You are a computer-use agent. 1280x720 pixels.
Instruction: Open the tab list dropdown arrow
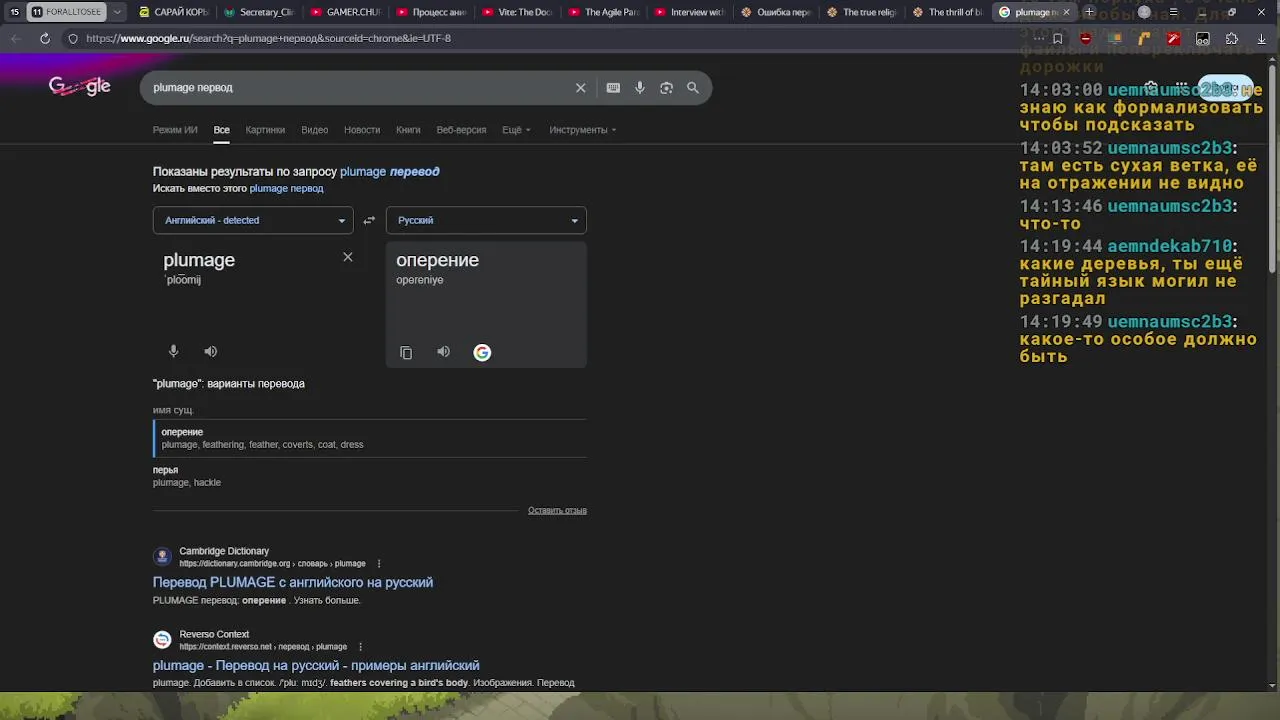117,12
